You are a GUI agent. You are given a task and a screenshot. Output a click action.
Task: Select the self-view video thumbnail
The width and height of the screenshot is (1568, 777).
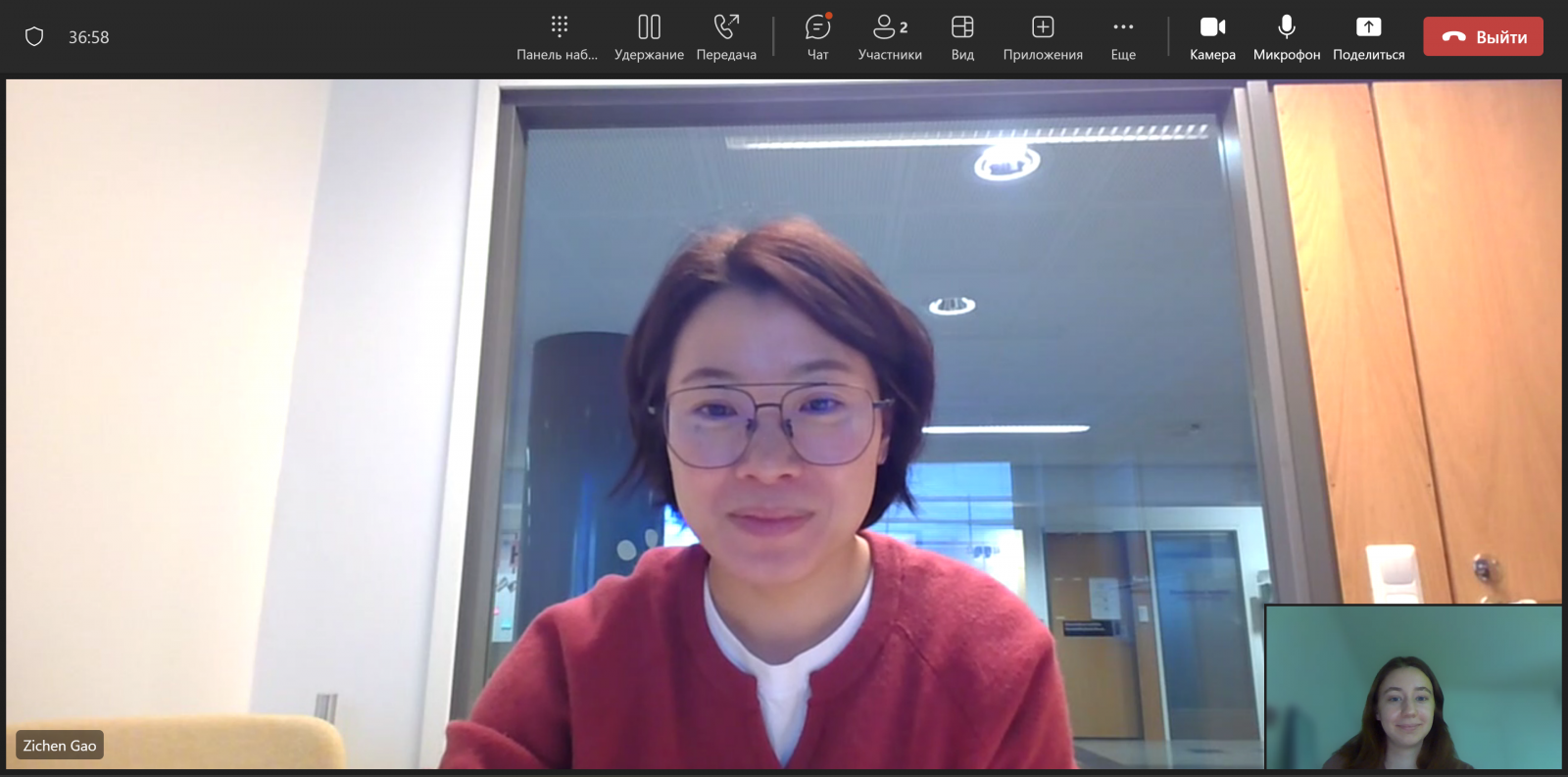[x=1413, y=687]
